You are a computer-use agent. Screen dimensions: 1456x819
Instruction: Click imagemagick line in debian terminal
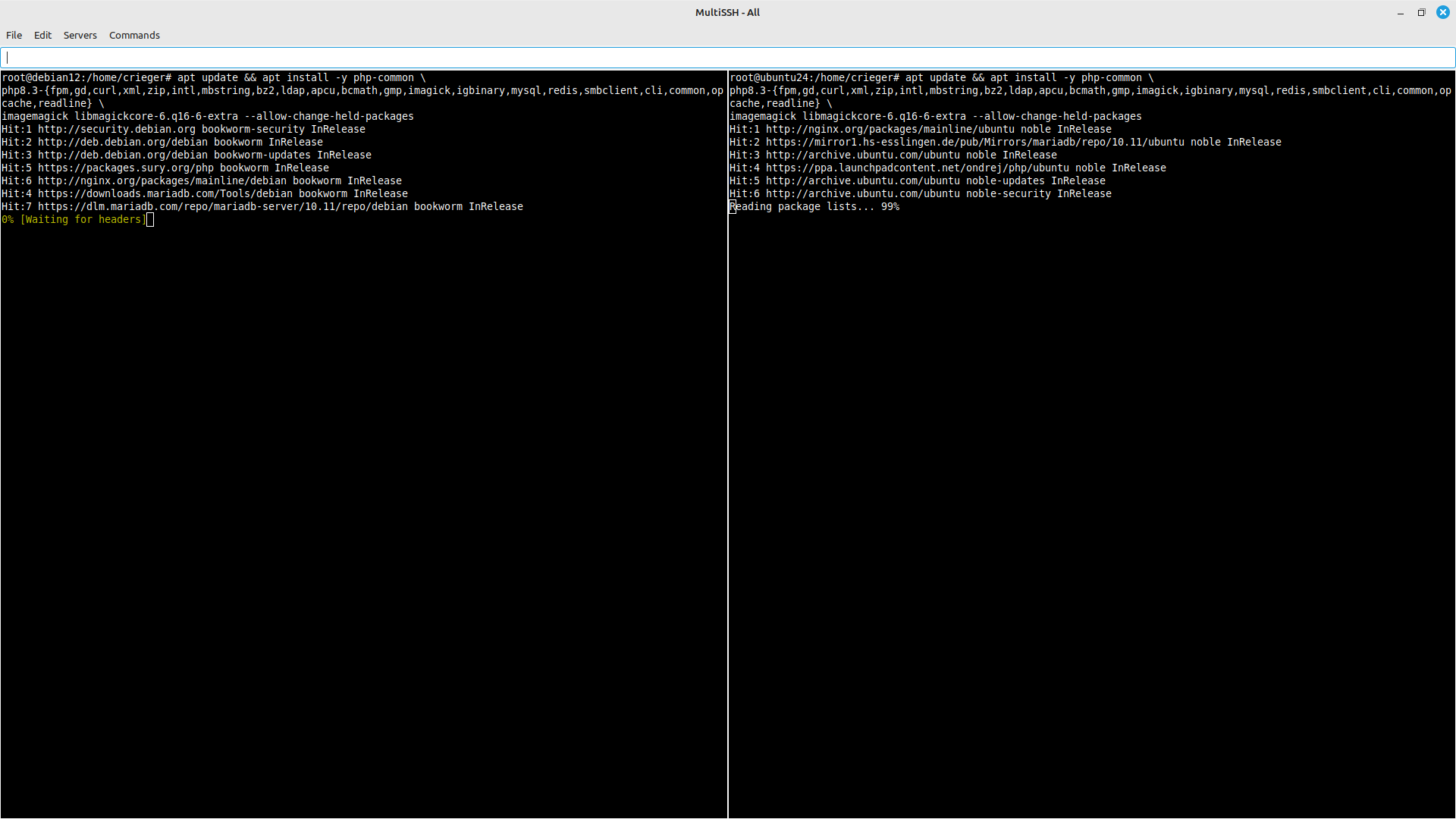click(x=208, y=116)
